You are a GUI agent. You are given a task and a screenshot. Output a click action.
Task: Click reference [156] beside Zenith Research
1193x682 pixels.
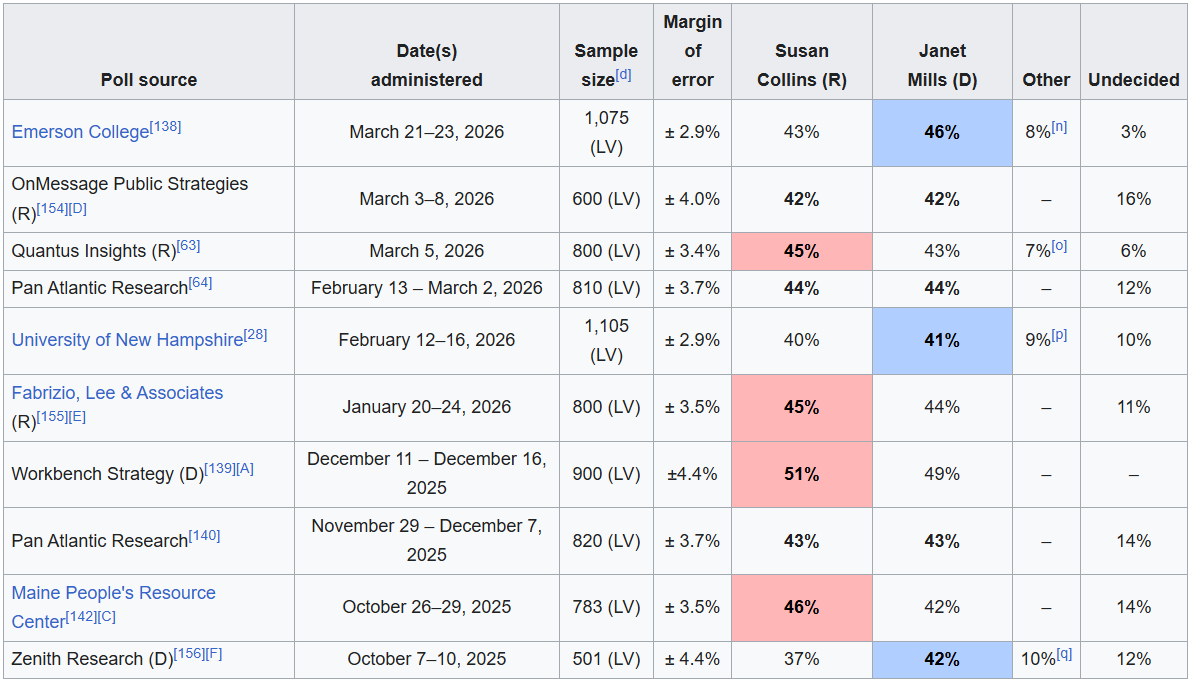click(188, 654)
